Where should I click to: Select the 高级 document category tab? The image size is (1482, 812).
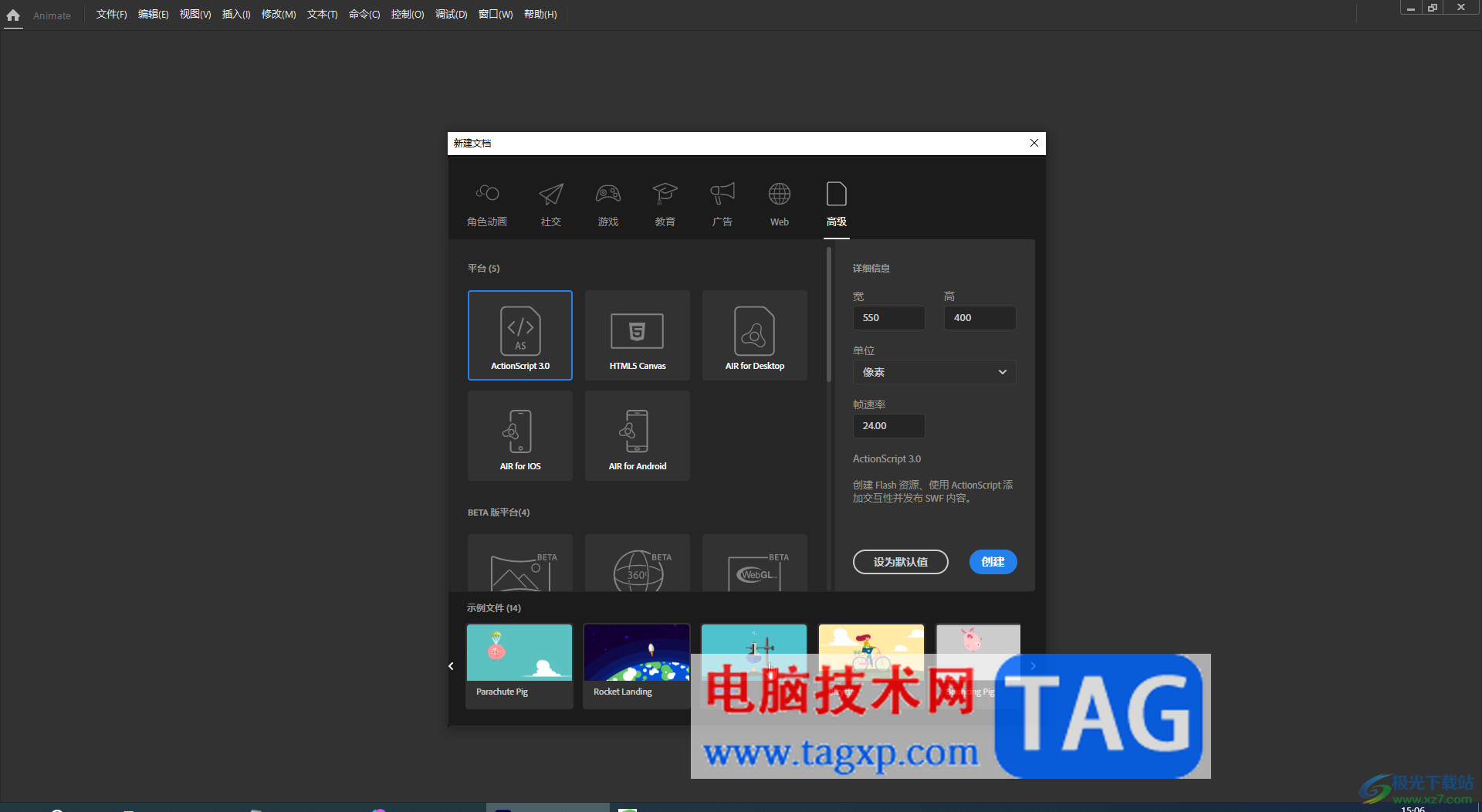[837, 204]
